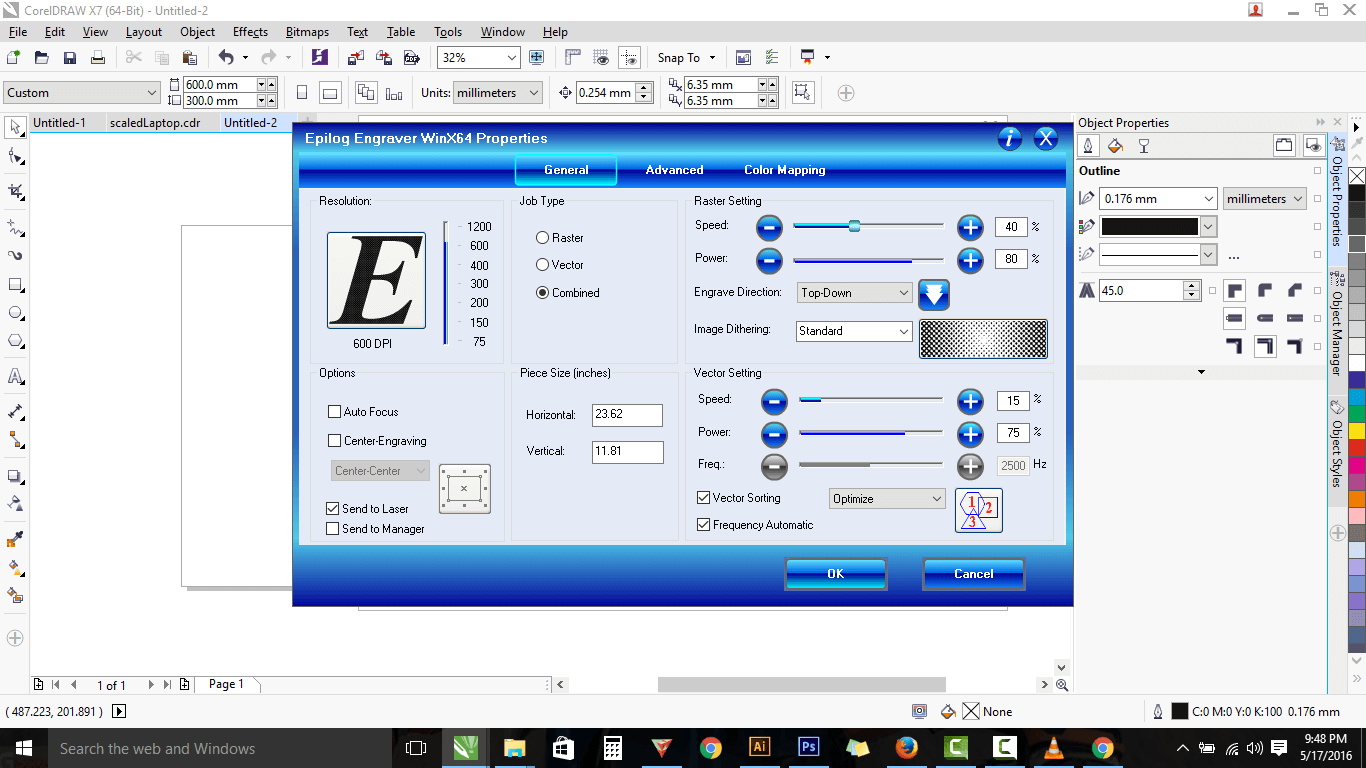1366x768 pixels.
Task: Open Object Styles docker tab
Action: pyautogui.click(x=1336, y=444)
